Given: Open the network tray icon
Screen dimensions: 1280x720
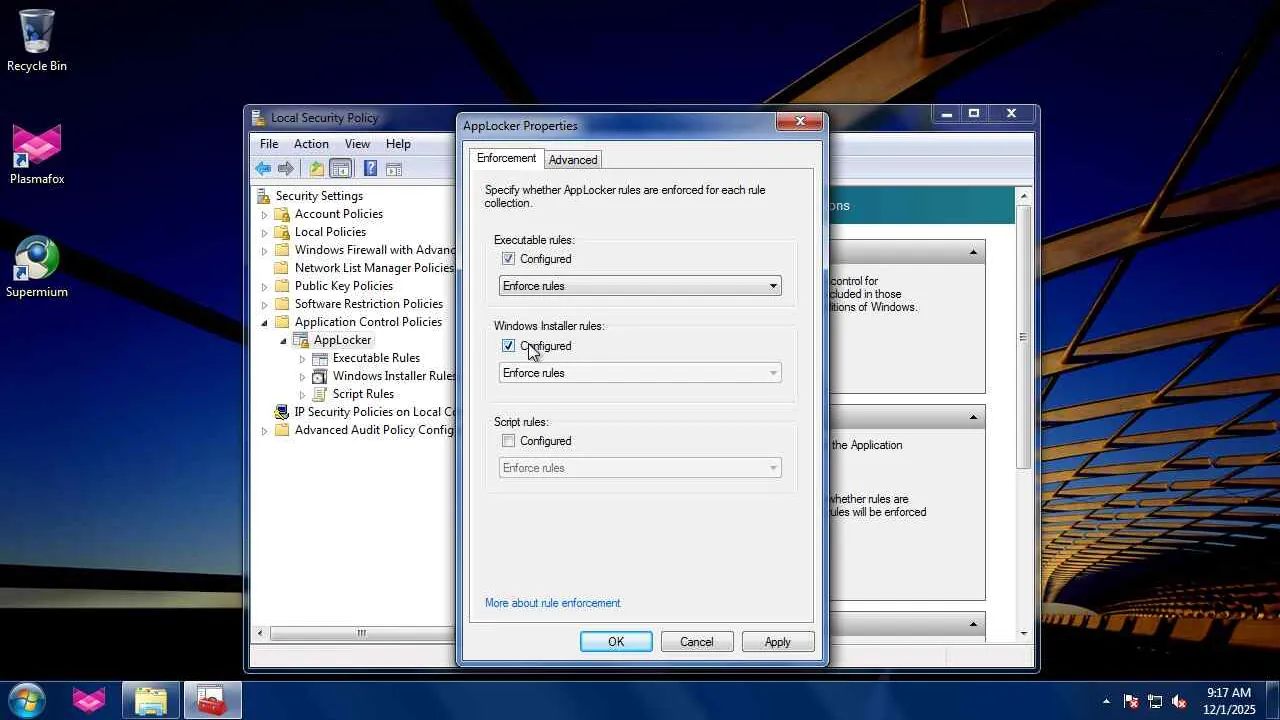Looking at the screenshot, I should pyautogui.click(x=1155, y=701).
